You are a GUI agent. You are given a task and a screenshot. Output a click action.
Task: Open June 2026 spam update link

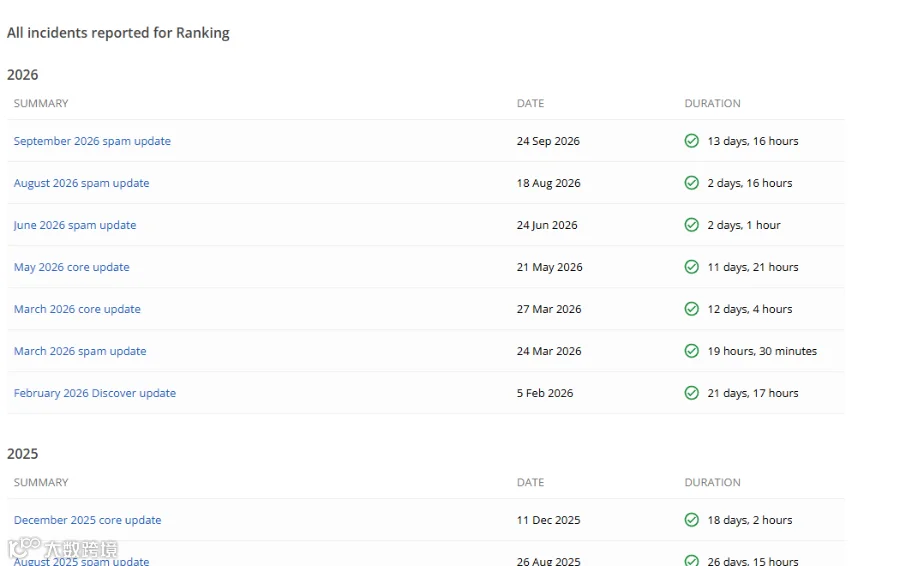75,225
